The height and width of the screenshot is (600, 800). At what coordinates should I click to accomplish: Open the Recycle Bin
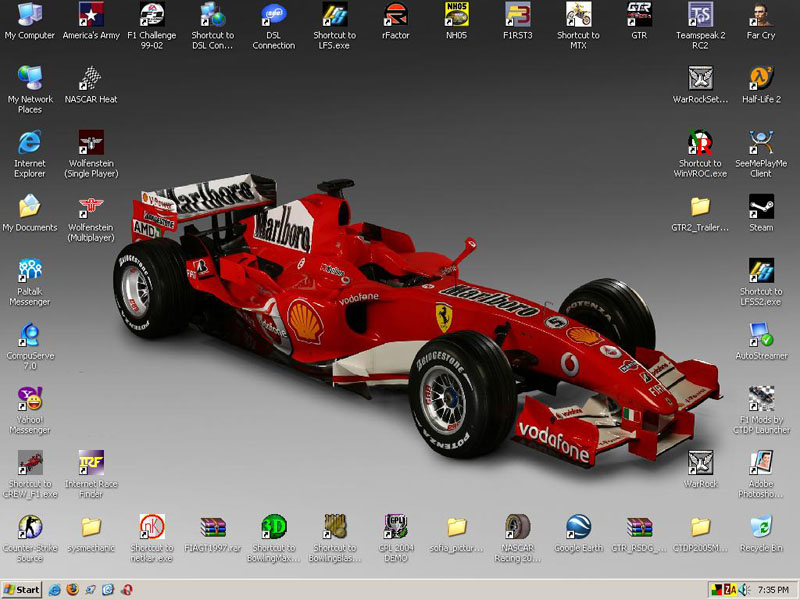(x=761, y=533)
